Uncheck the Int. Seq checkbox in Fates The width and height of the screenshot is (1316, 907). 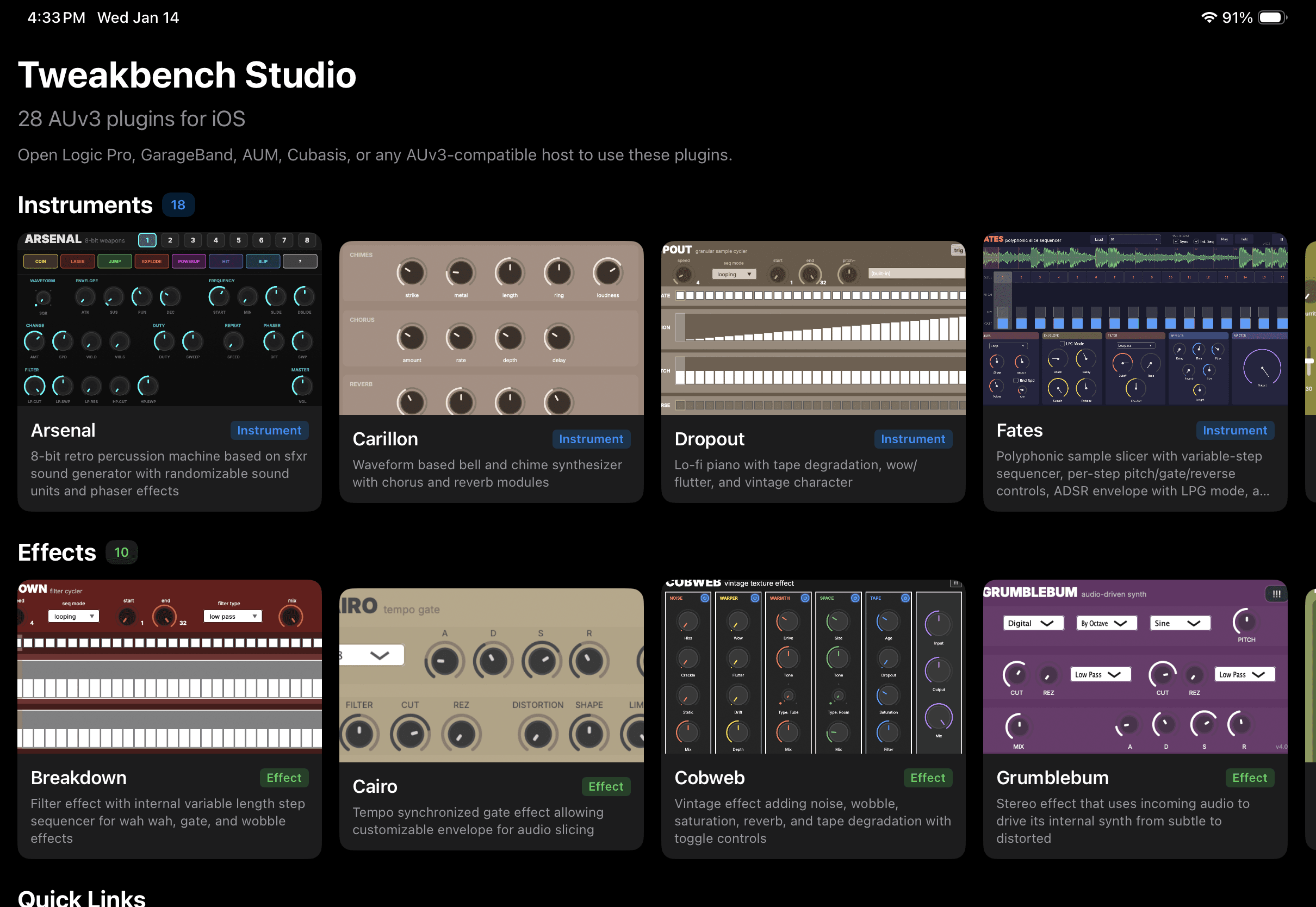point(1196,241)
